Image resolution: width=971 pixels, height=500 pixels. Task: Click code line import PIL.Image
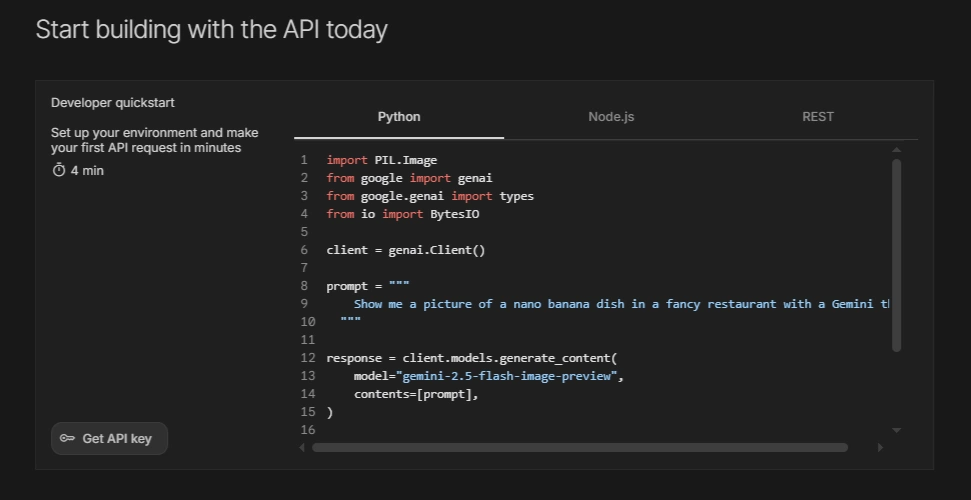click(x=381, y=160)
